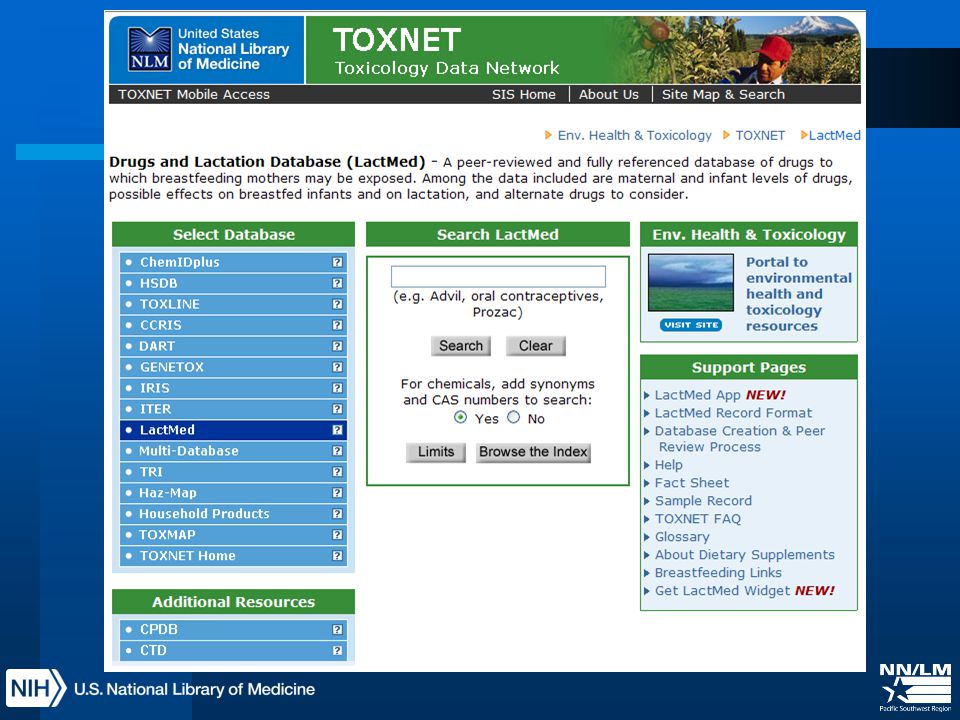The image size is (960, 720).
Task: Select HSDB database
Action: [233, 283]
